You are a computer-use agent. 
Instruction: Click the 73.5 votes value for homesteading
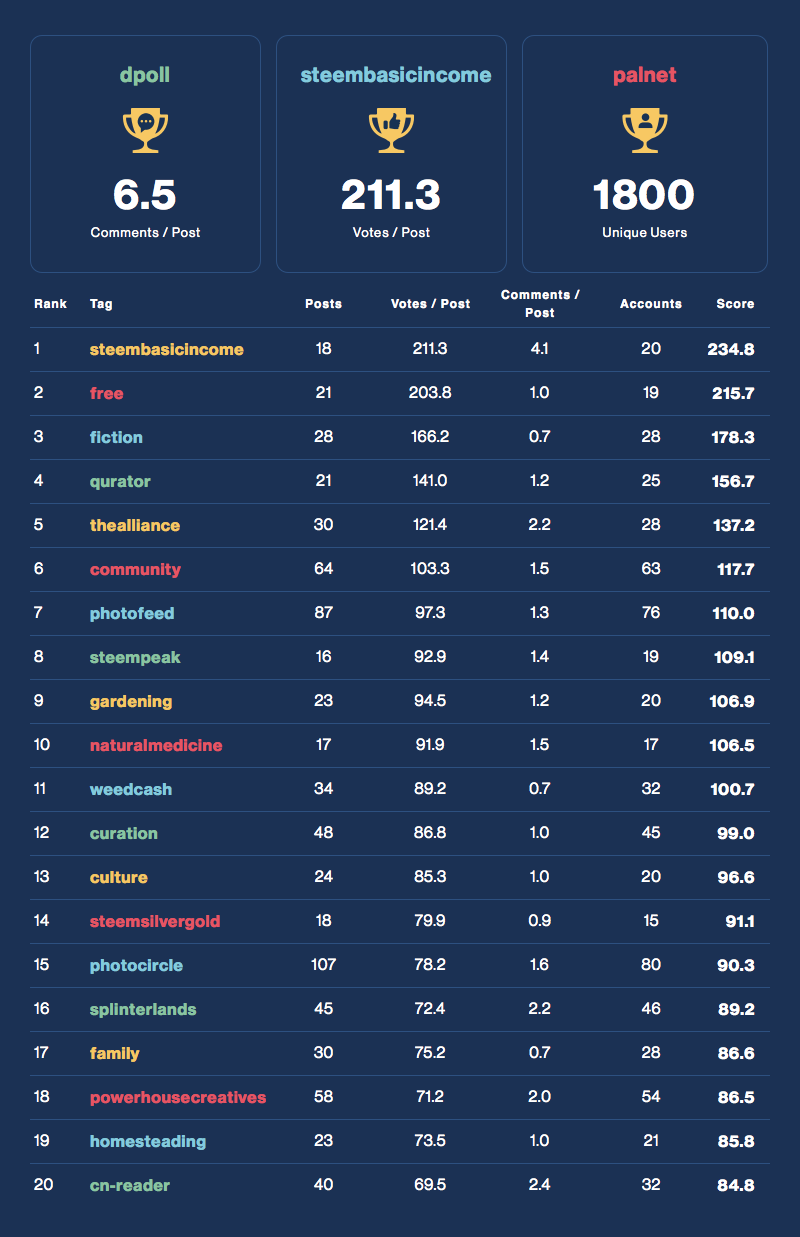(430, 1141)
